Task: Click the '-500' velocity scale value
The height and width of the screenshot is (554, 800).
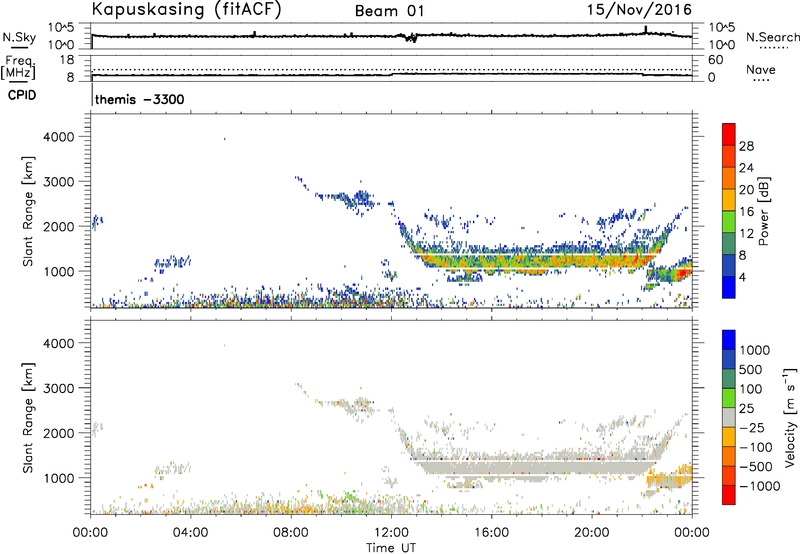Action: point(756,466)
